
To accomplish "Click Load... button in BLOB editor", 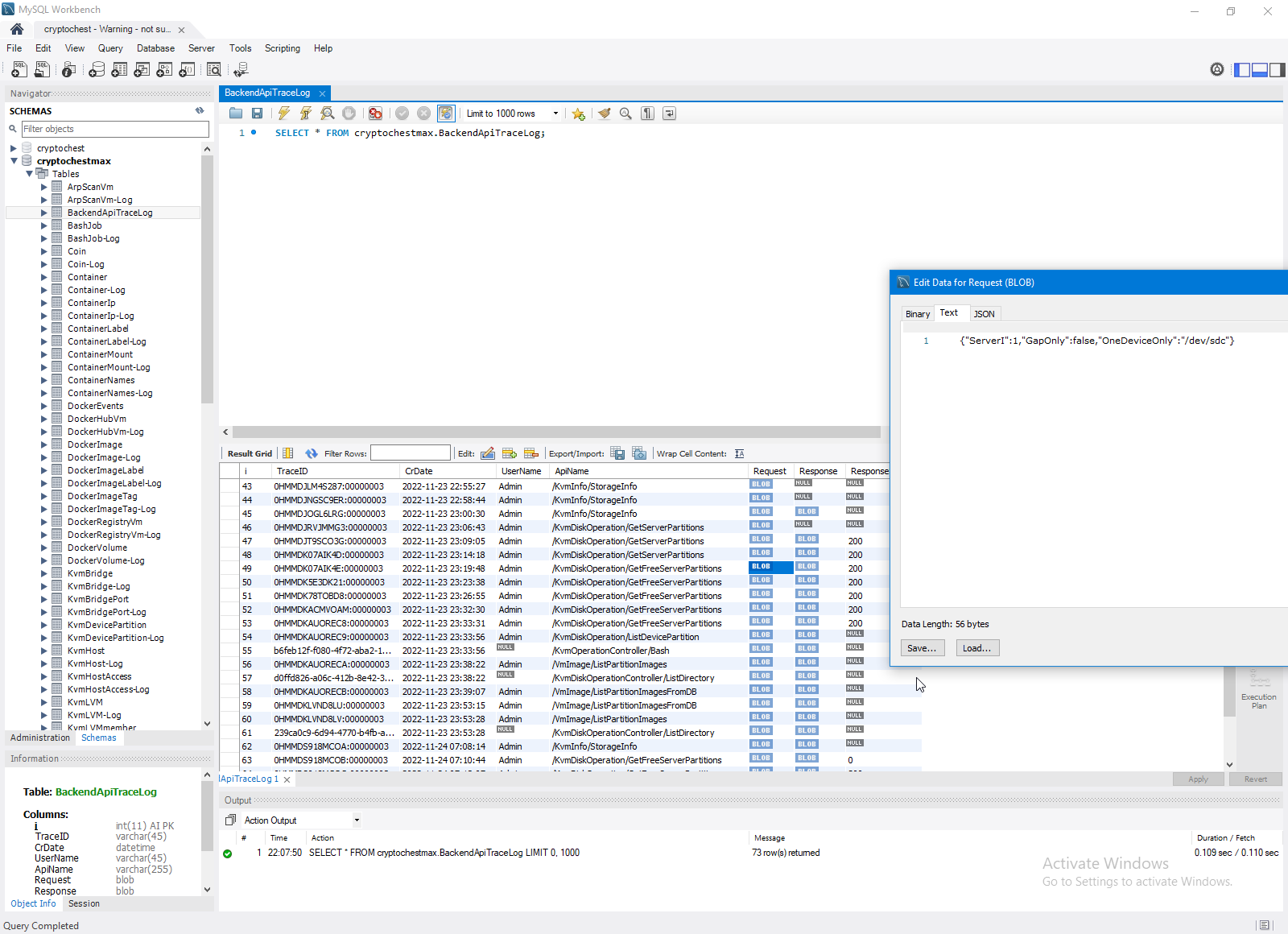I will click(x=977, y=648).
